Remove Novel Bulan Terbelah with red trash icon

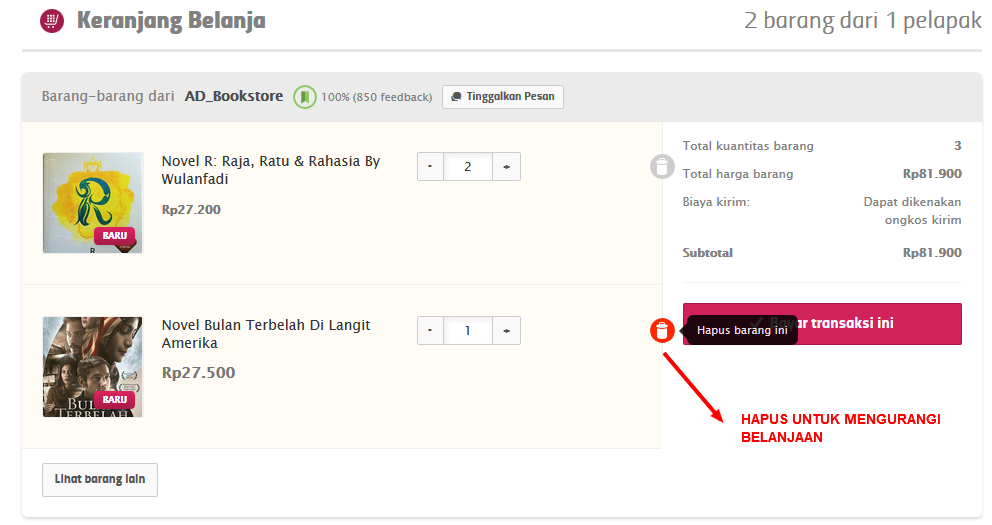pyautogui.click(x=662, y=330)
